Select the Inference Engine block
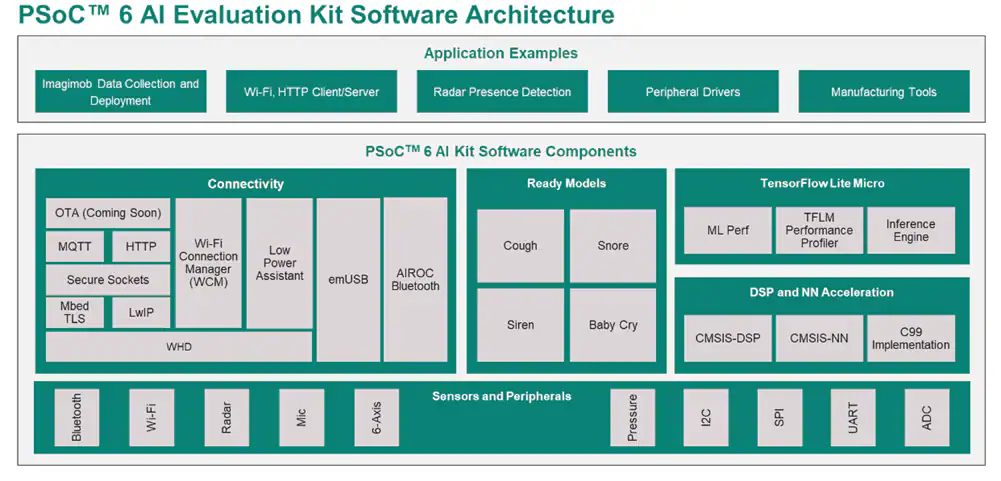The height and width of the screenshot is (481, 1001). (x=911, y=230)
